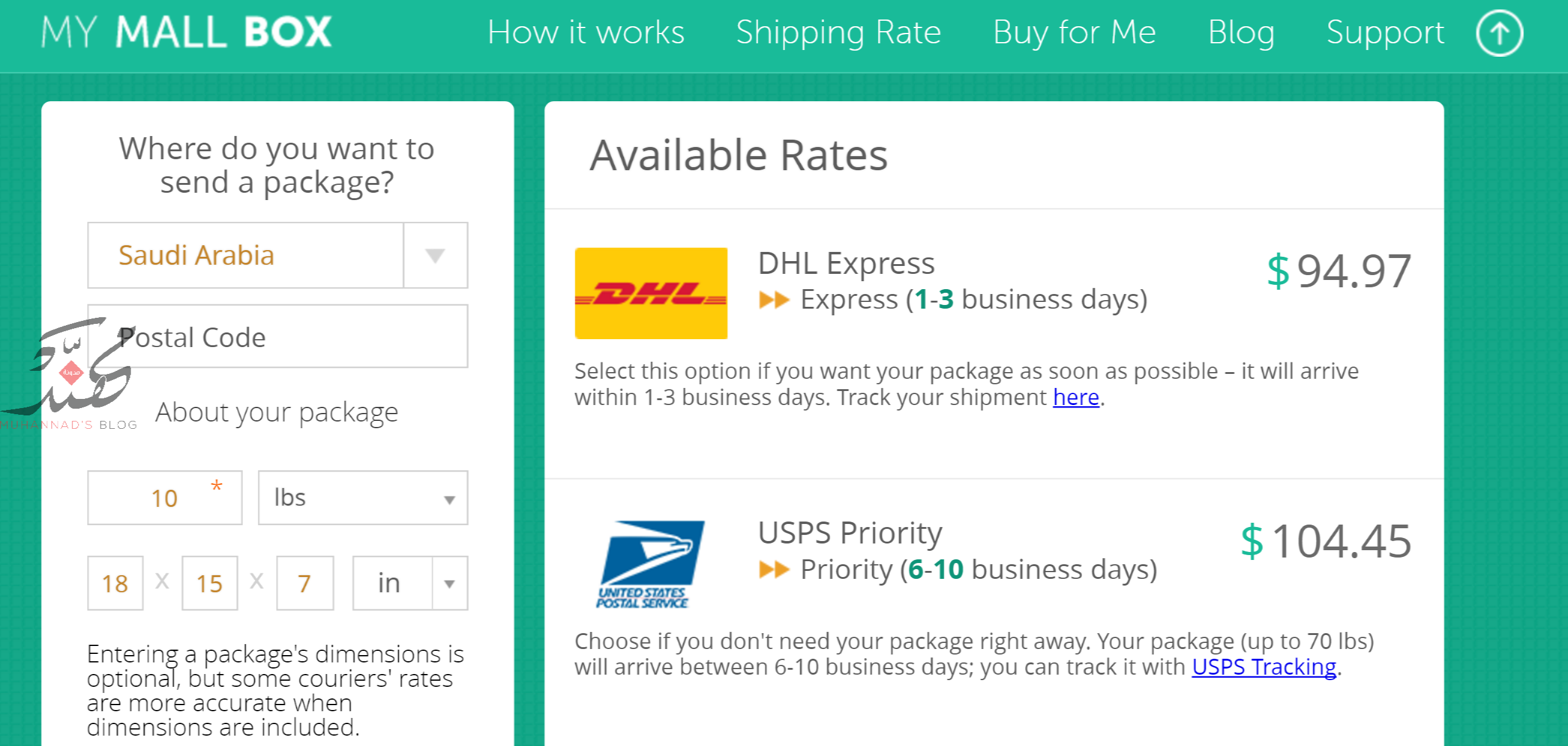This screenshot has width=1568, height=746.
Task: Open the USPS Tracking link
Action: (1264, 667)
